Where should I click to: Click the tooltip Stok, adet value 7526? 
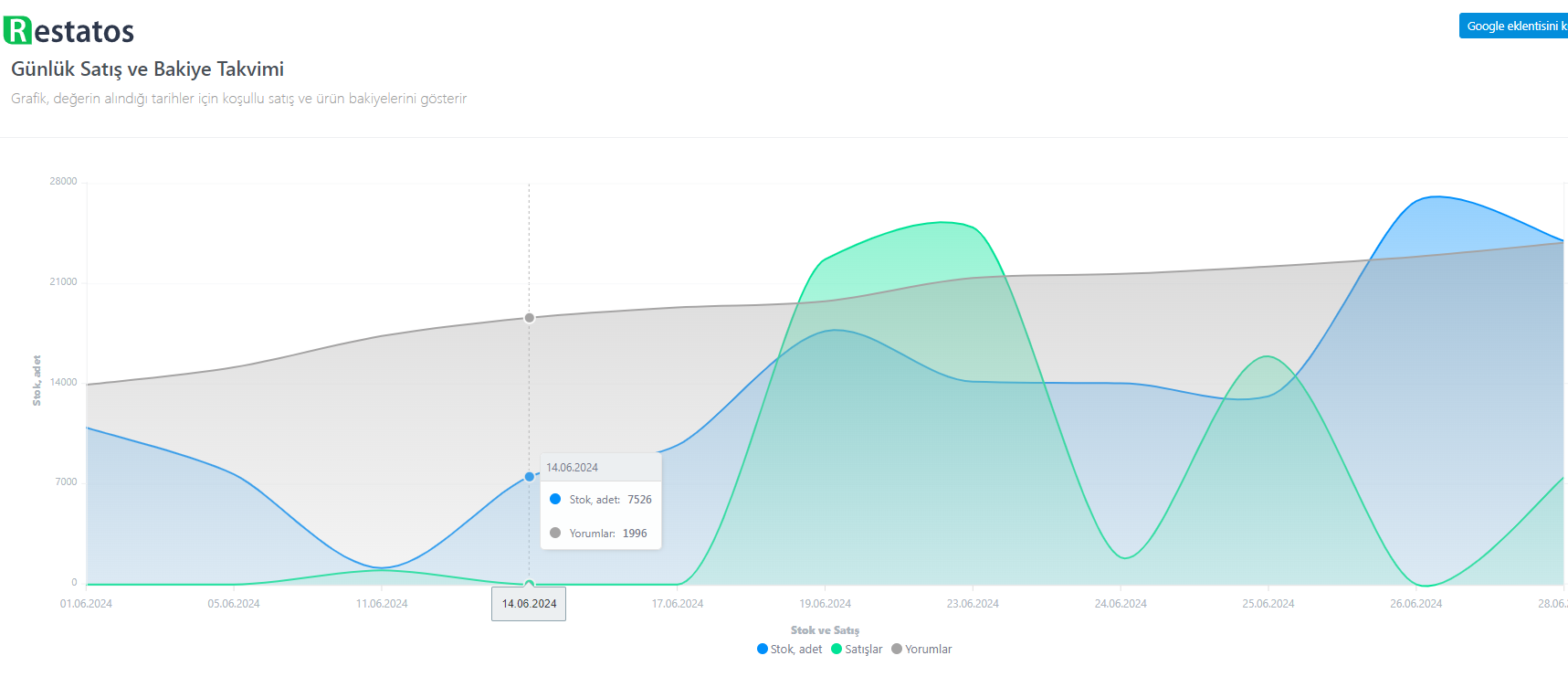[x=639, y=500]
